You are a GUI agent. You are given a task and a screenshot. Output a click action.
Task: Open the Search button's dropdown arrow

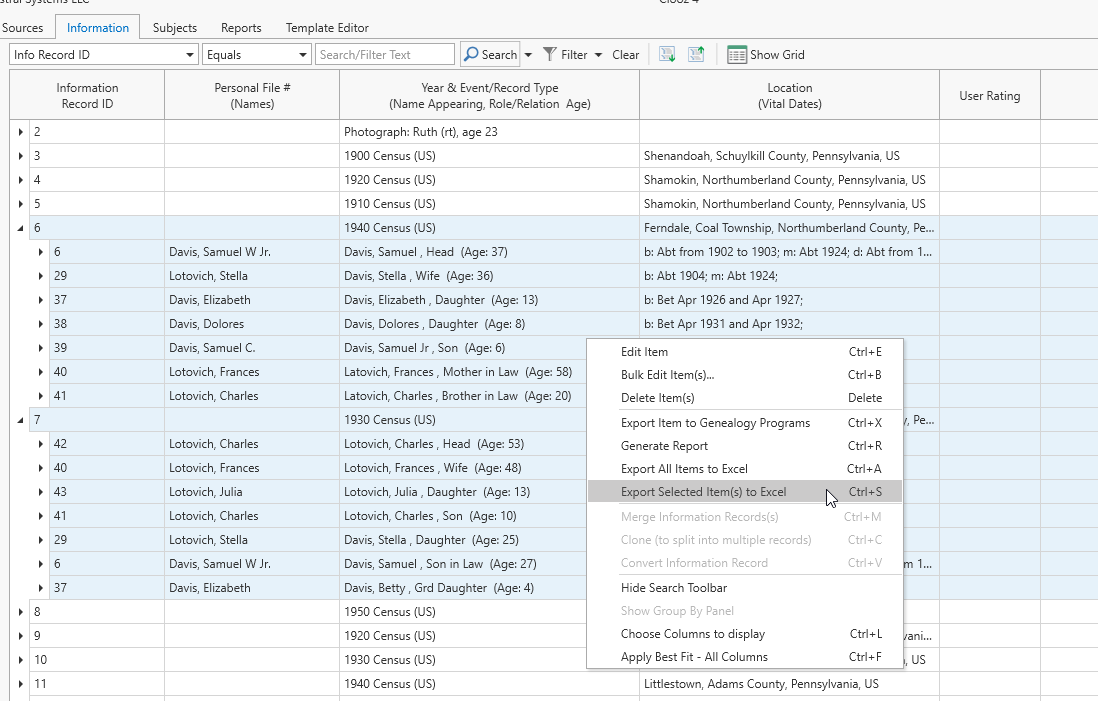click(528, 54)
